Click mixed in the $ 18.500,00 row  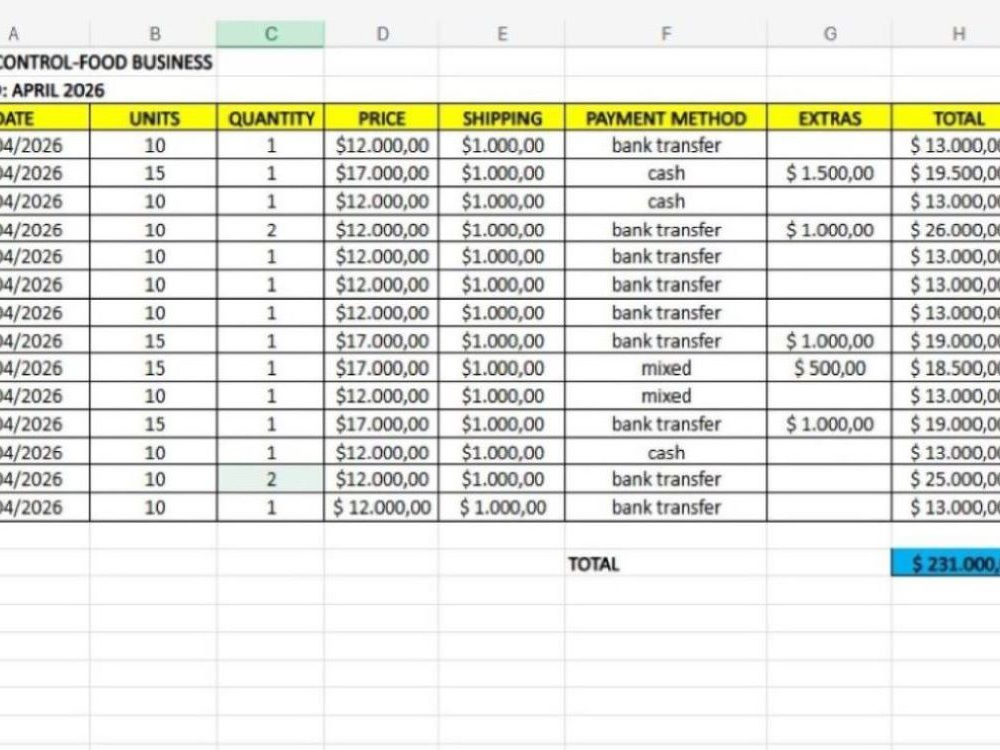666,368
